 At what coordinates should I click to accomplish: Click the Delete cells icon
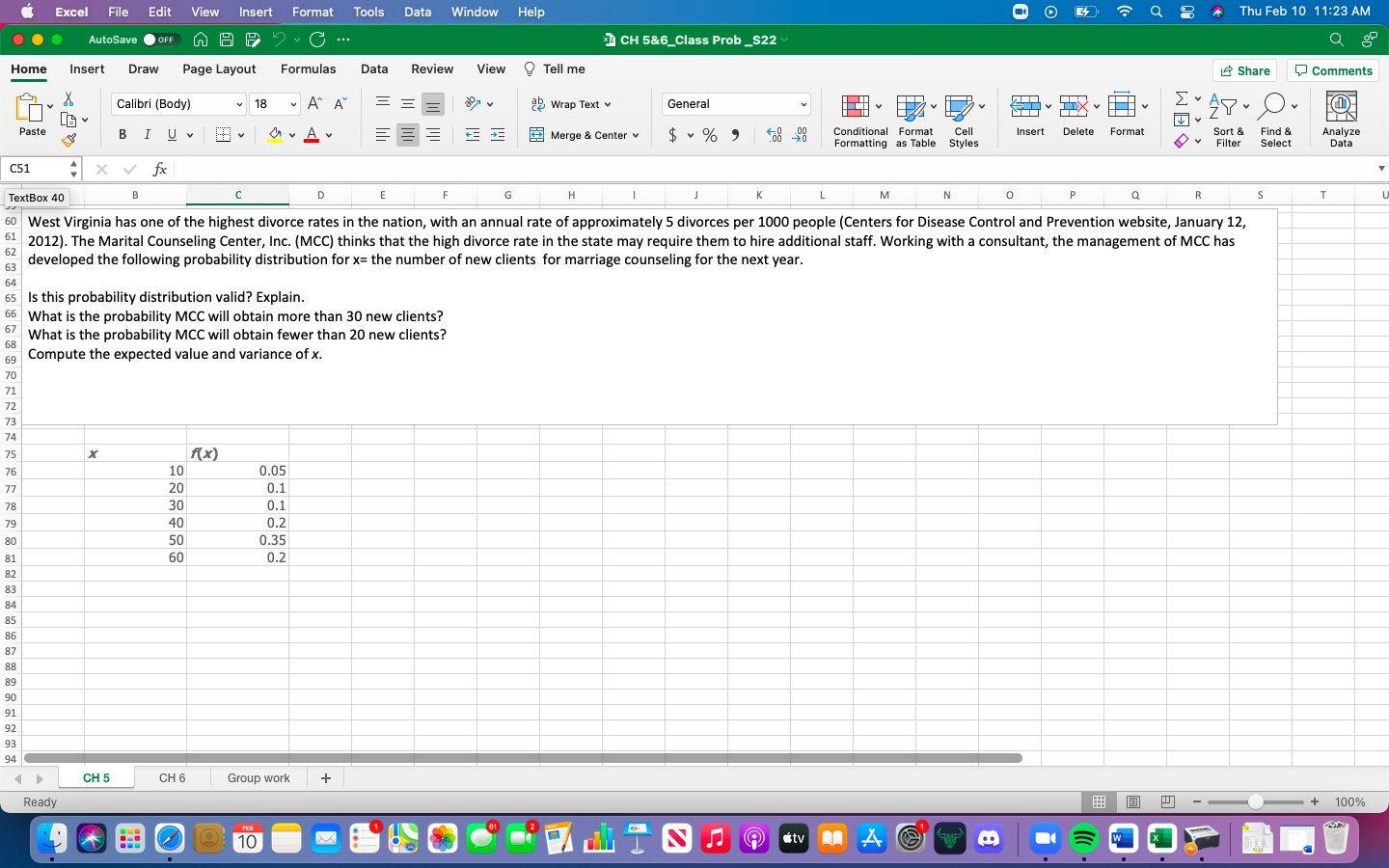click(x=1074, y=106)
